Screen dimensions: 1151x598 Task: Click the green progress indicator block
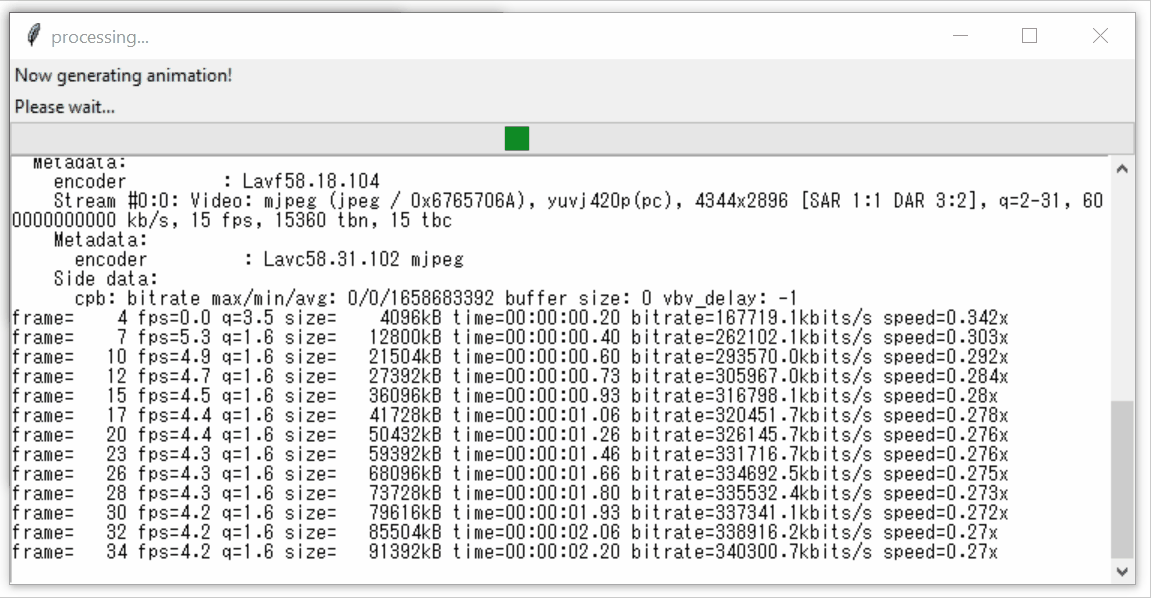click(516, 137)
